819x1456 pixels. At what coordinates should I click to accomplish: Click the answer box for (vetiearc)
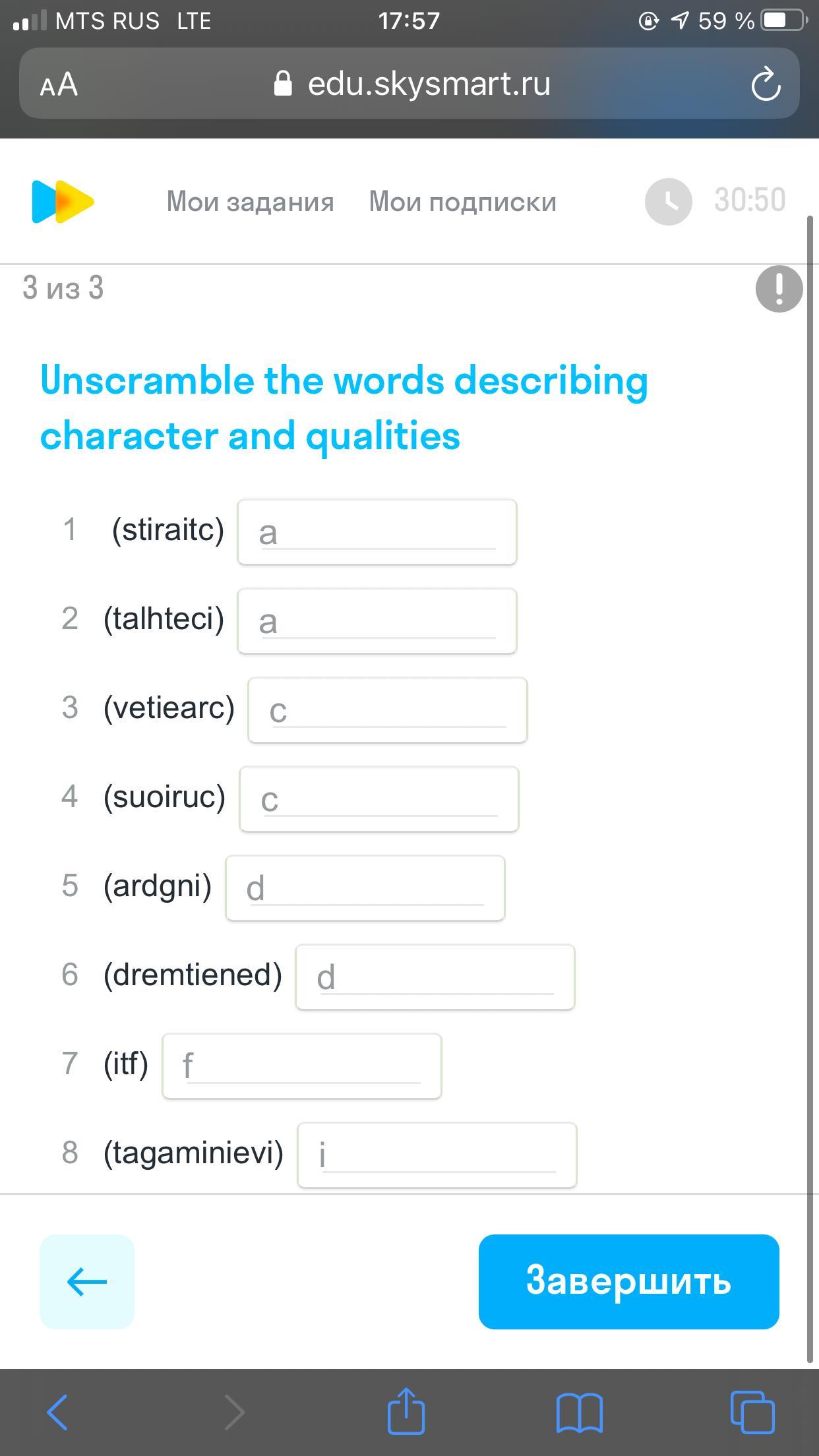click(387, 710)
